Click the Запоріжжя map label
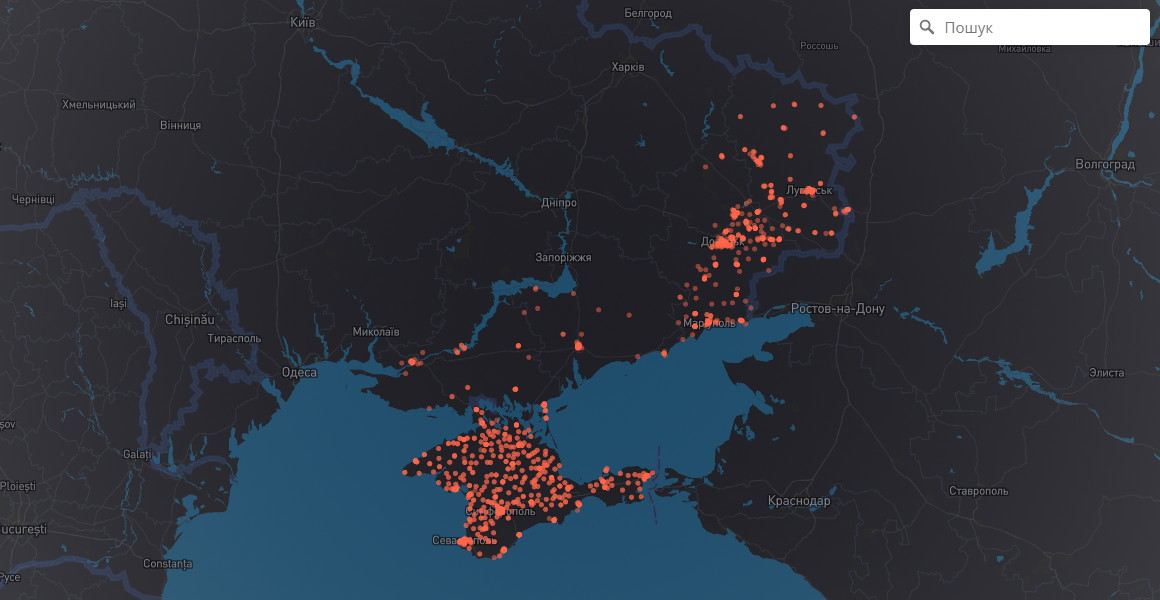This screenshot has width=1160, height=600. (563, 257)
